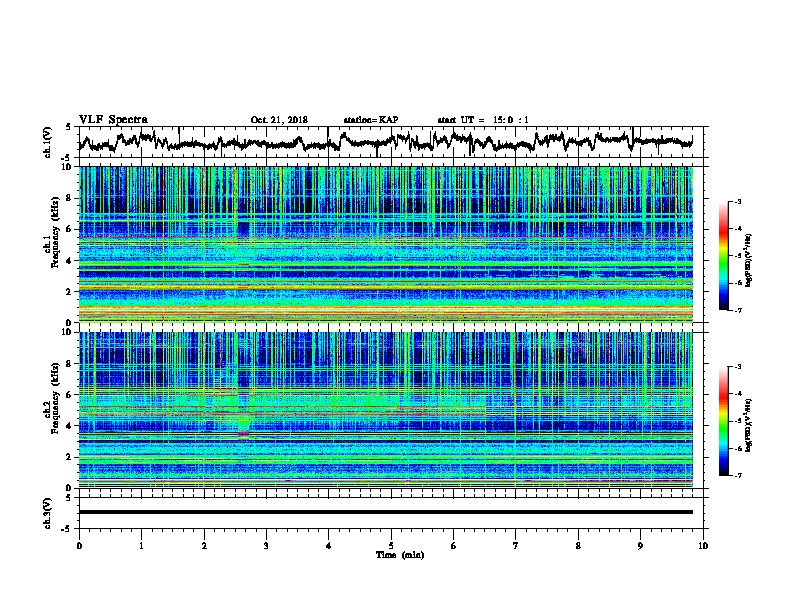Click the time axis tick label "5"
Image resolution: width=792 pixels, height=612 pixels.
click(391, 546)
